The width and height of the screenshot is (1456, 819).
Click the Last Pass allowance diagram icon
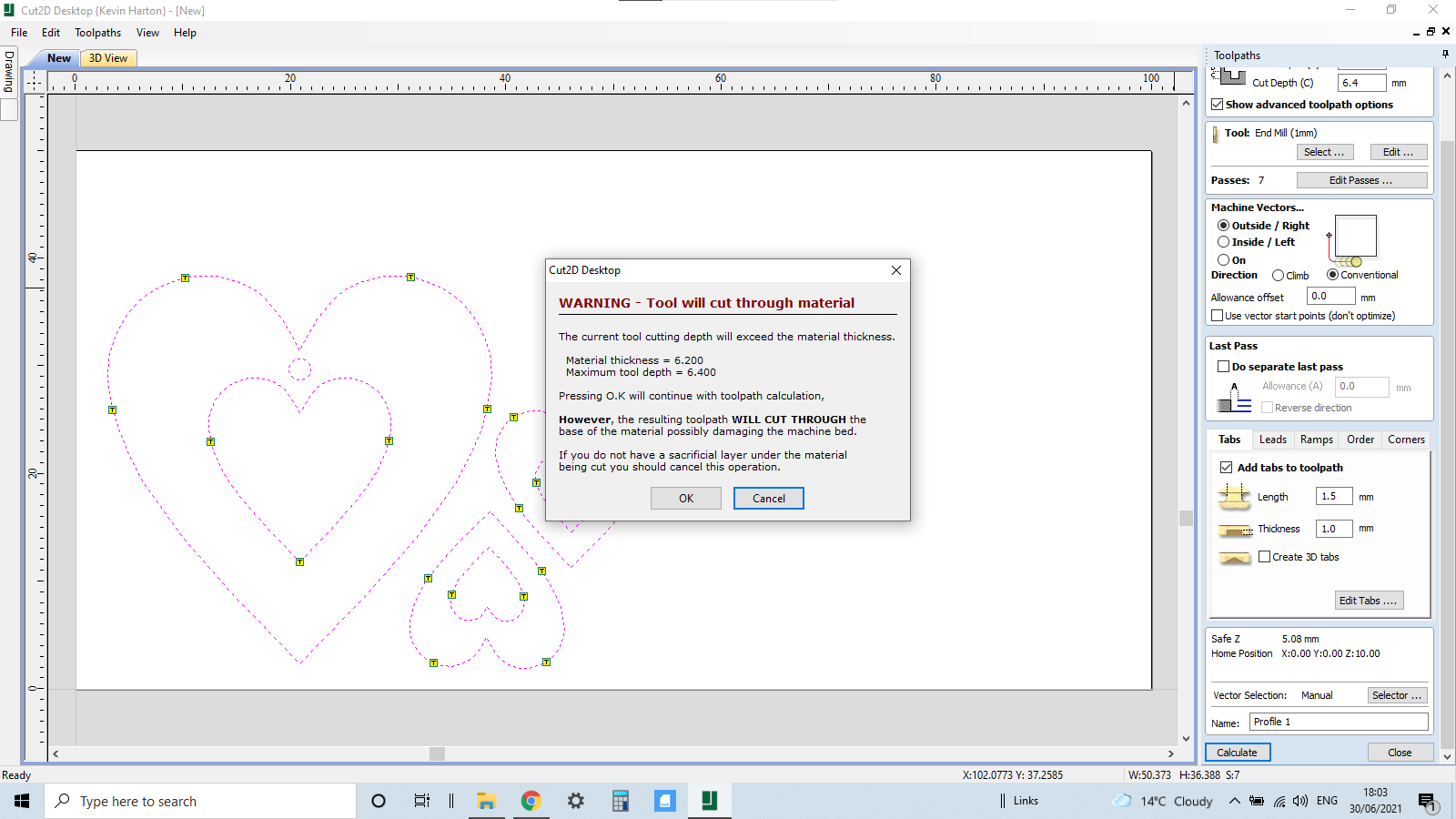1234,398
